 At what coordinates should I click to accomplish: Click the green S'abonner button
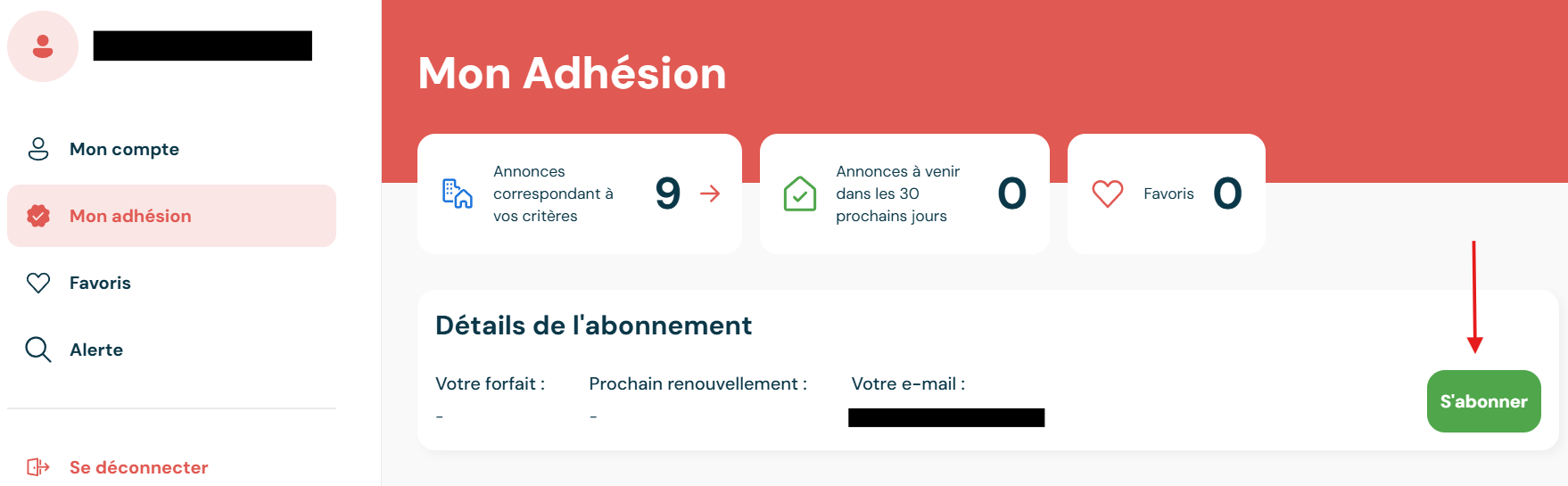(1483, 401)
